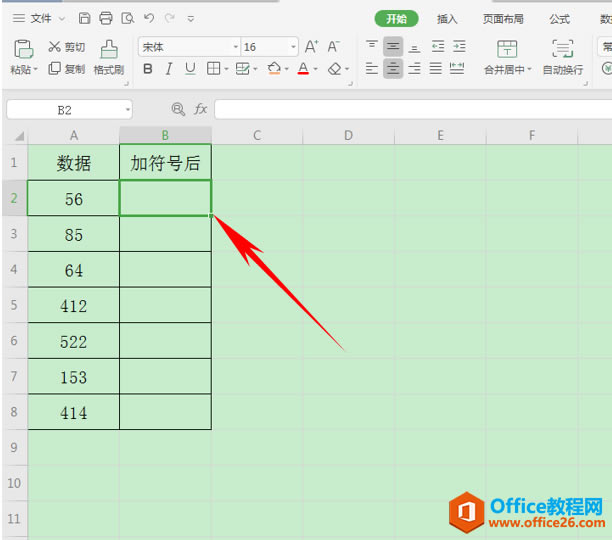Set middle vertical alignment

point(393,46)
